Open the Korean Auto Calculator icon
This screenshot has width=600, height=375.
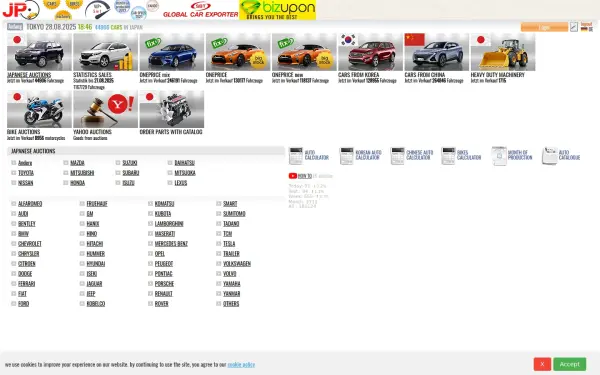coord(347,155)
